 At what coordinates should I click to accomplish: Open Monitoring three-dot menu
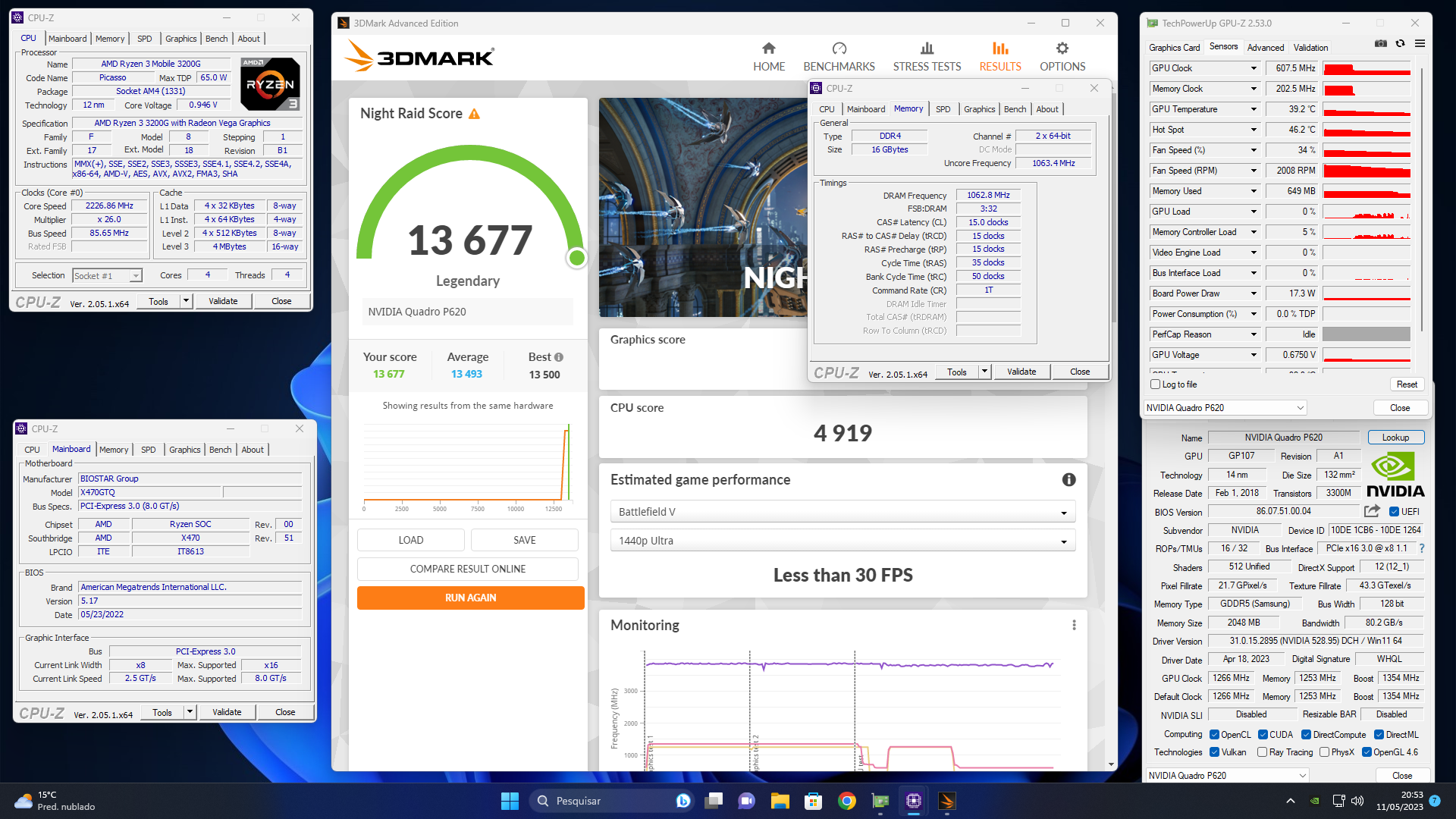coord(1074,625)
